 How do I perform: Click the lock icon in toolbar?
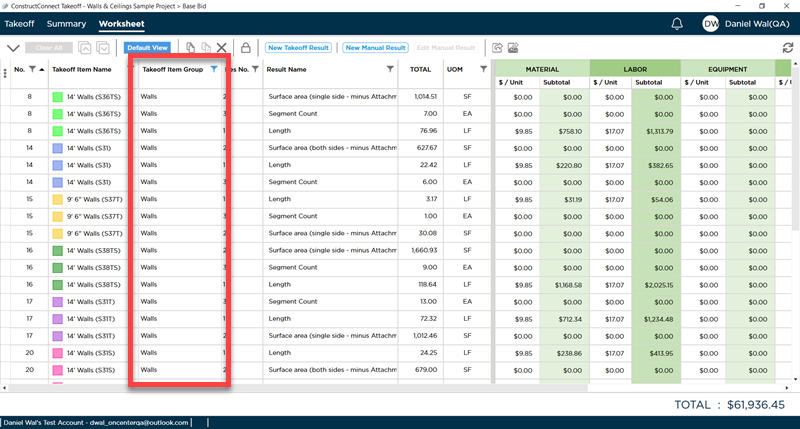click(x=245, y=47)
